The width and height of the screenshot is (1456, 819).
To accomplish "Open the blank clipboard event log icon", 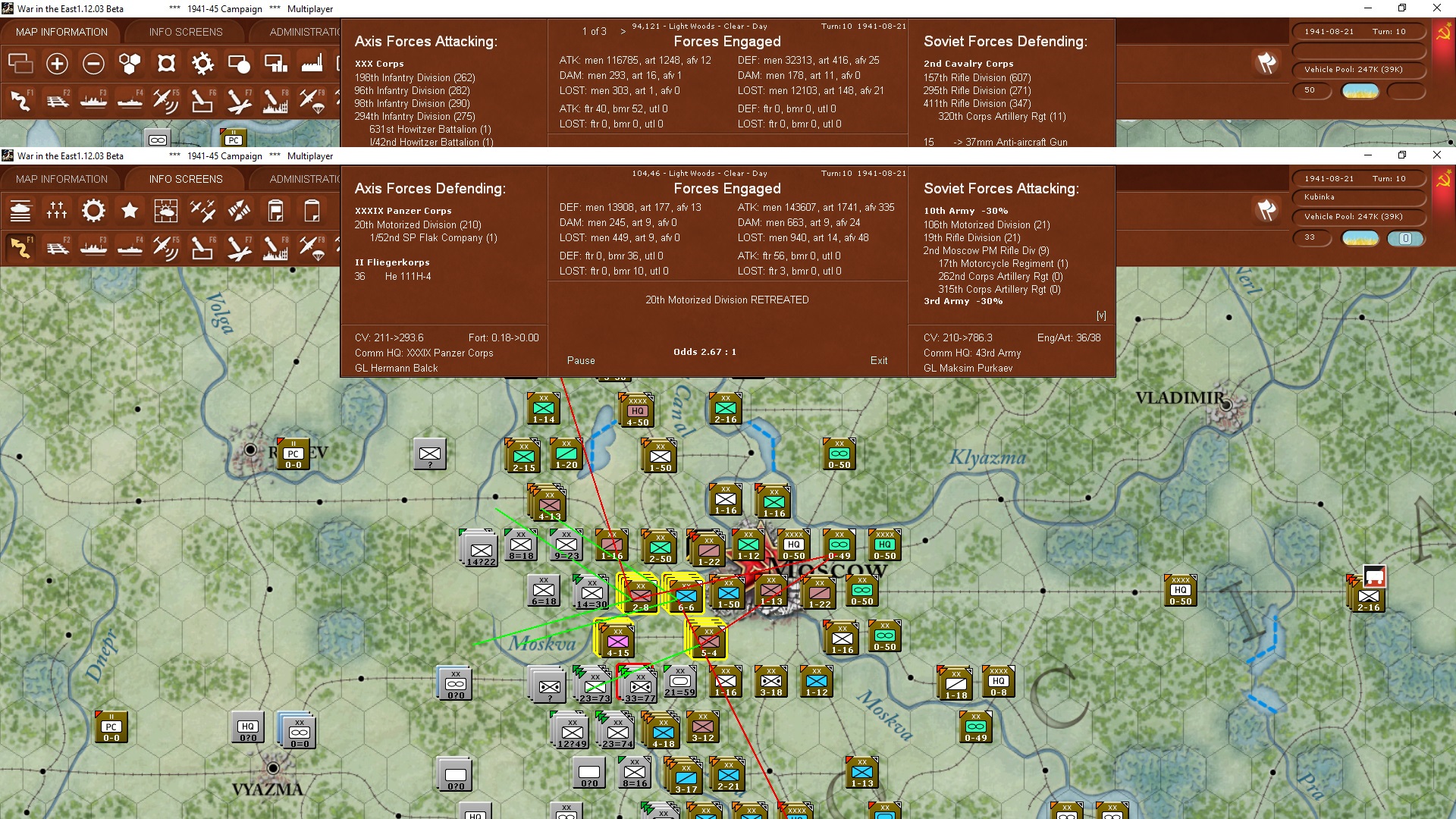I will 312,211.
